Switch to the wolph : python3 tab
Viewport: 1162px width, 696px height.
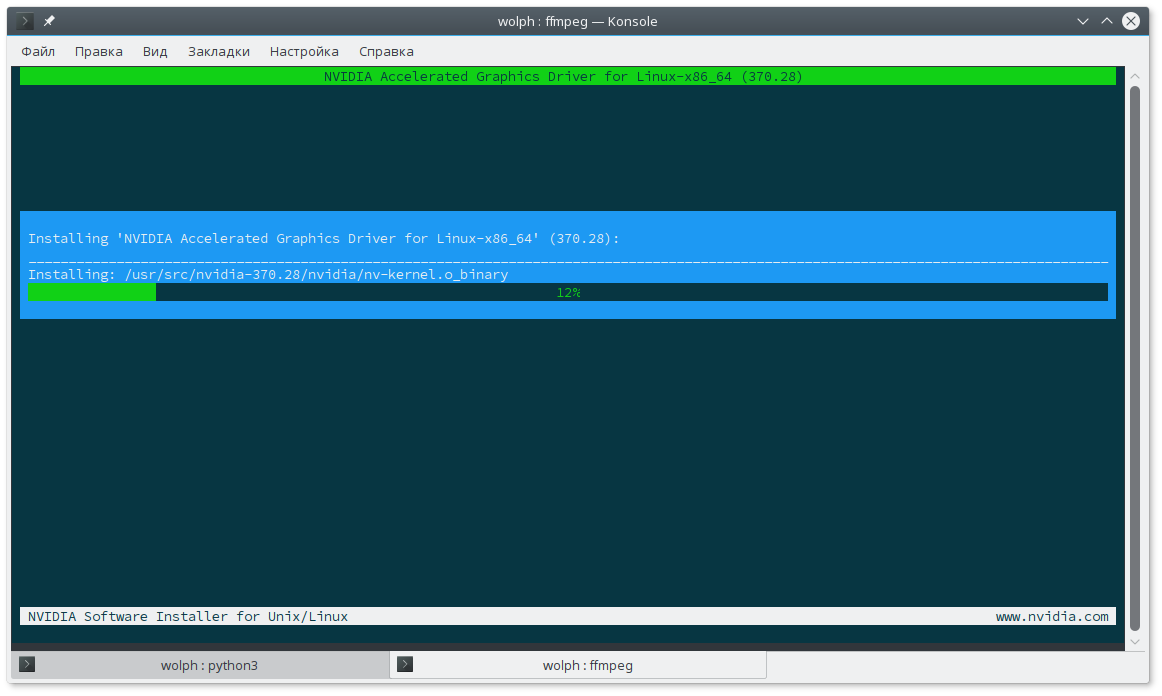201,665
